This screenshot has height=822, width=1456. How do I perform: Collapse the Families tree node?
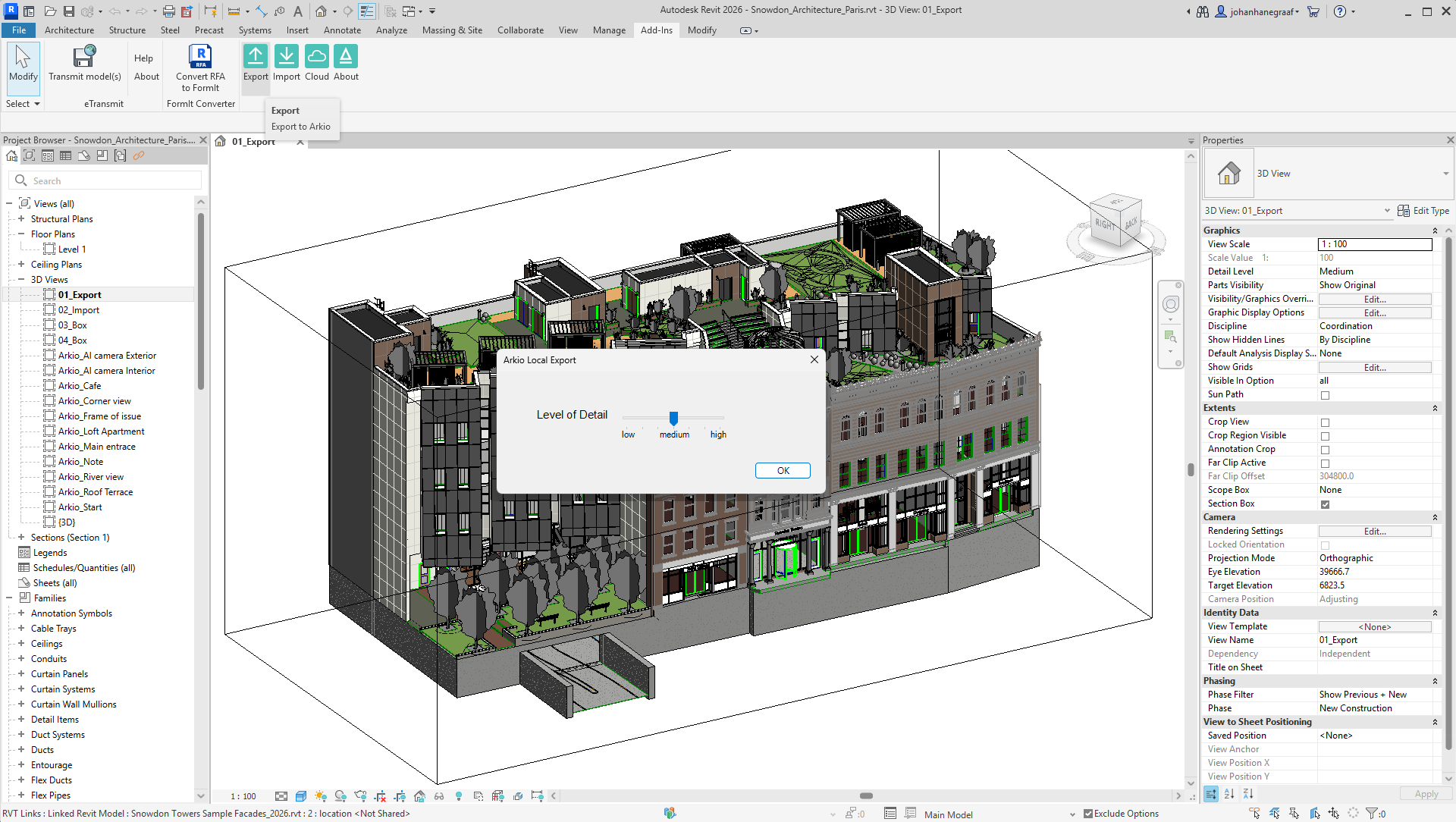[x=10, y=598]
